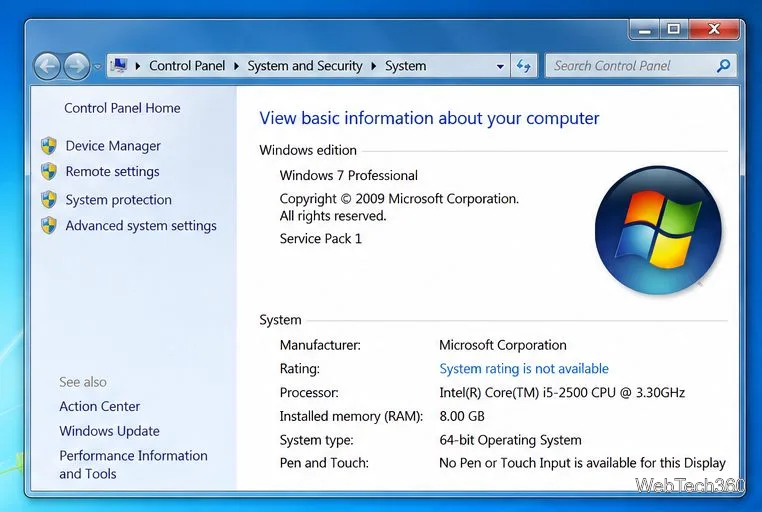Click the '64-bit Operating System' value
The width and height of the screenshot is (762, 512).
[x=510, y=440]
